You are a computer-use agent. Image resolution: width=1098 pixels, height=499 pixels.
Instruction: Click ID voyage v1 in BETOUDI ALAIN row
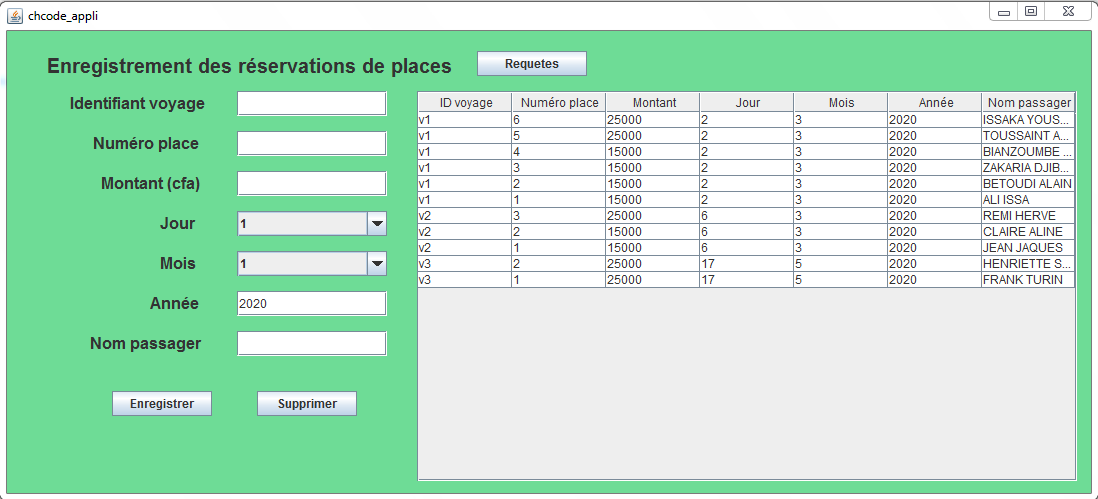(465, 184)
